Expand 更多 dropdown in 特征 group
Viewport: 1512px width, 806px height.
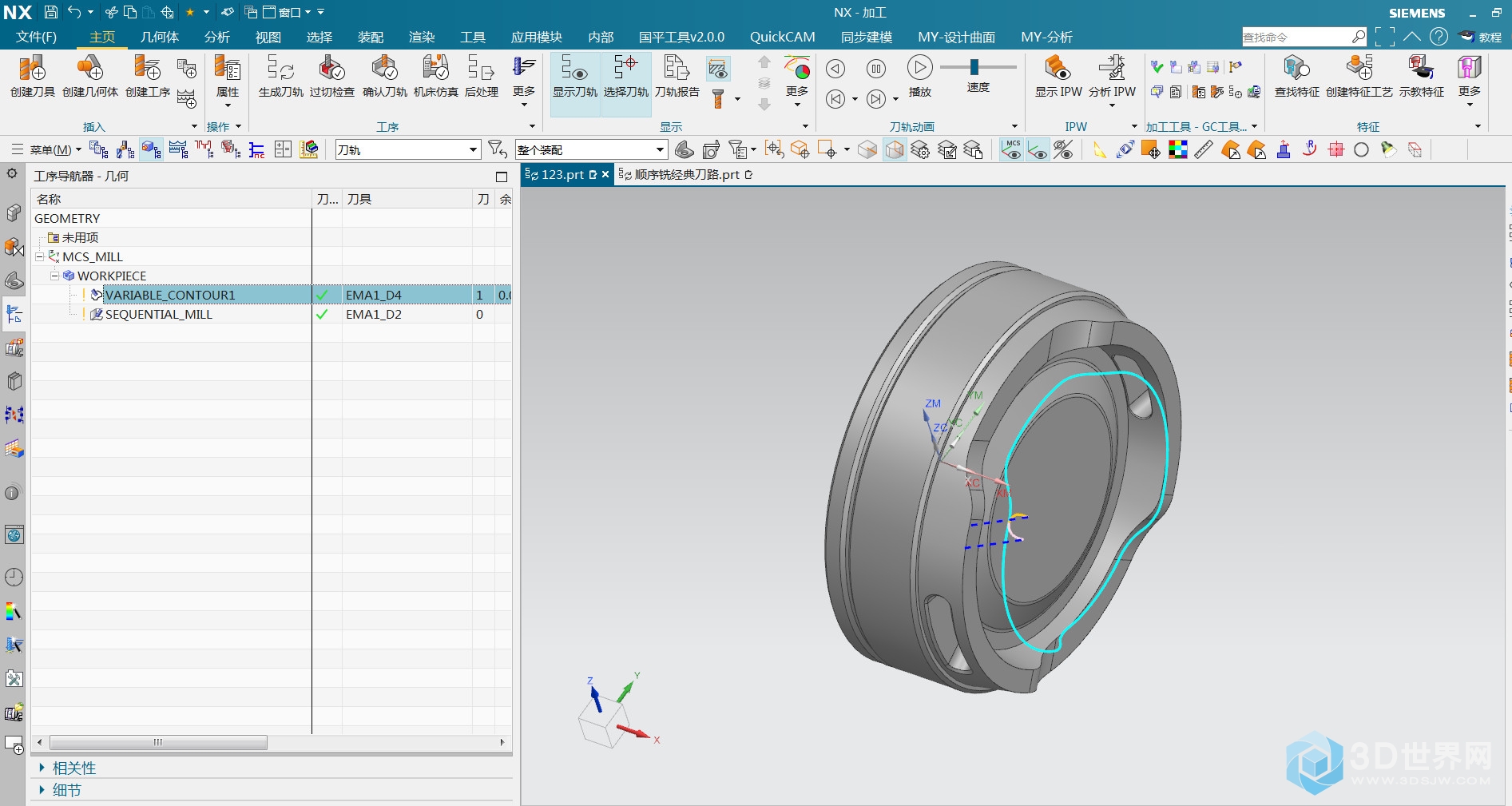tap(1469, 80)
